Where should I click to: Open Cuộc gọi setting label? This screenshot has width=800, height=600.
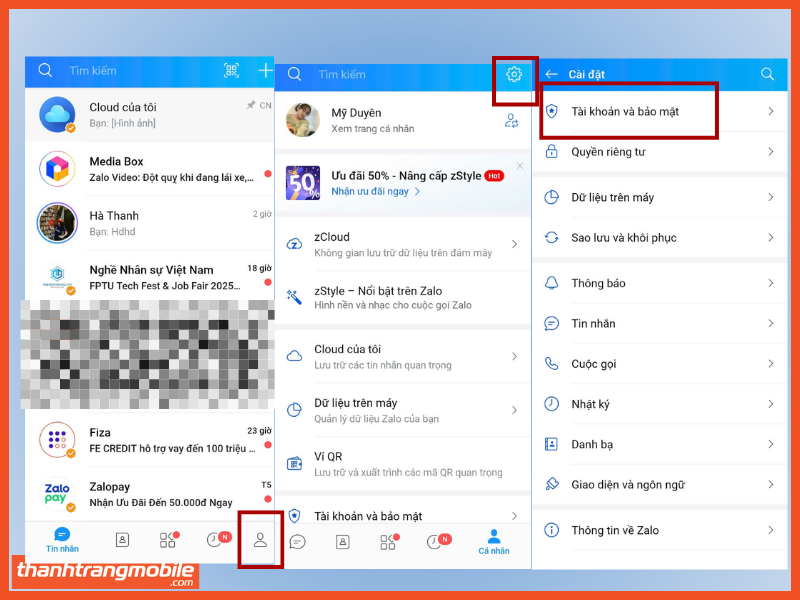click(x=593, y=364)
